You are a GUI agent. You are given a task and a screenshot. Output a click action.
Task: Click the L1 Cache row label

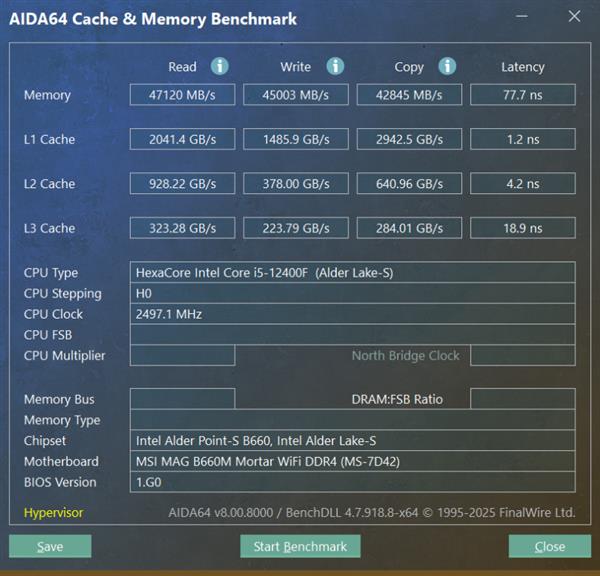(x=49, y=139)
